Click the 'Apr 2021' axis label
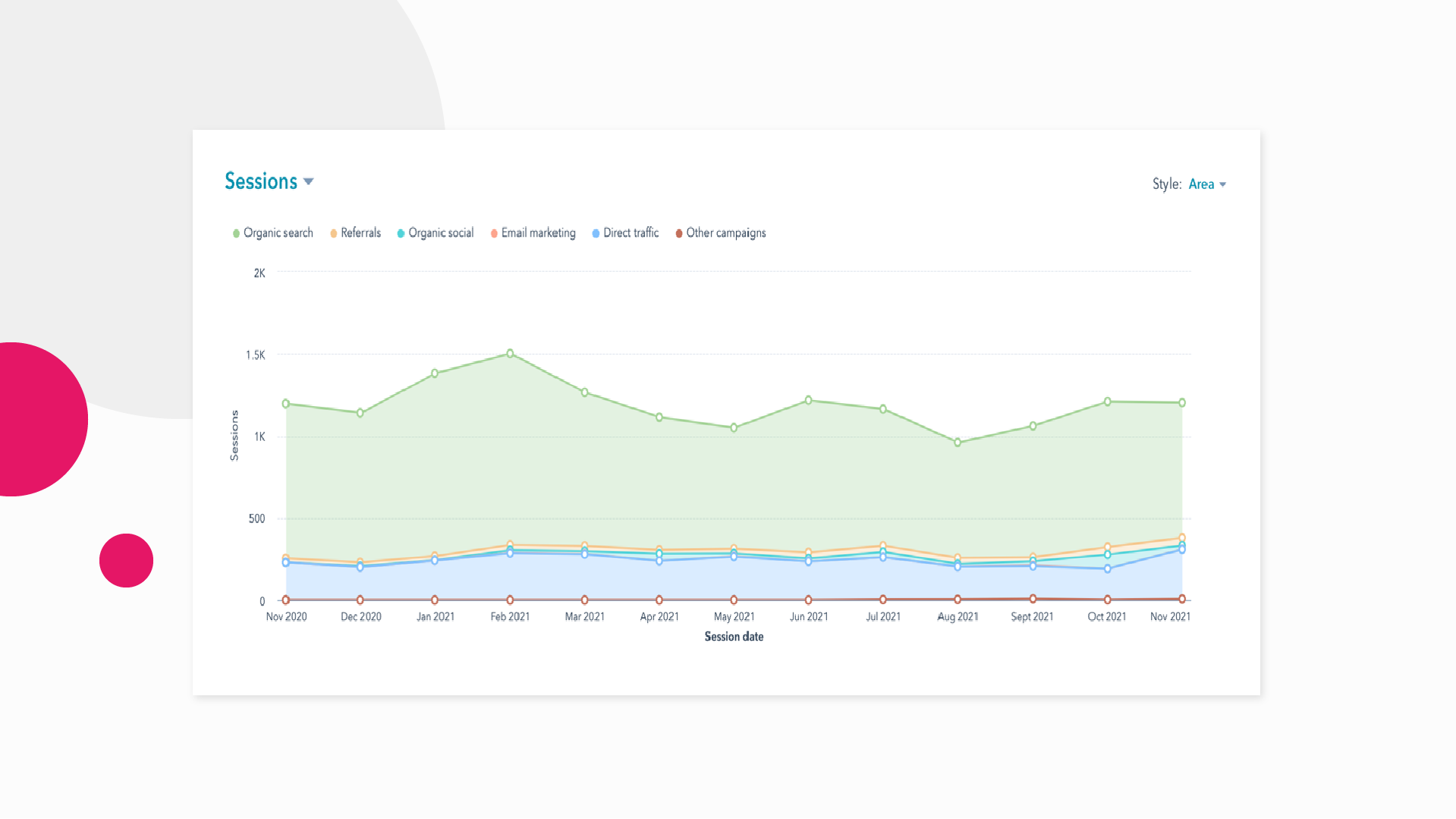Screen dimensions: 1456x819 659,617
